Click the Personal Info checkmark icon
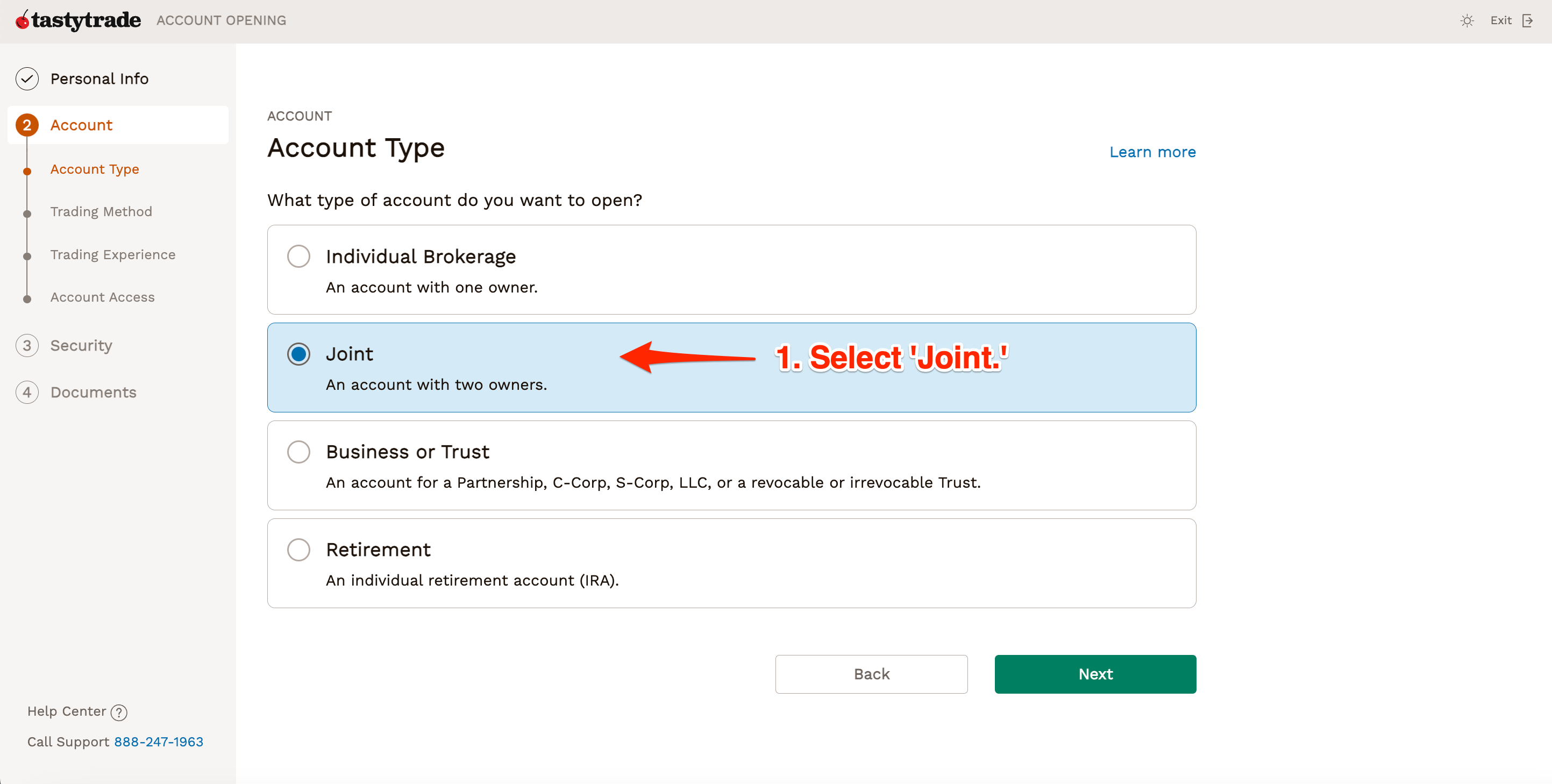 tap(26, 79)
